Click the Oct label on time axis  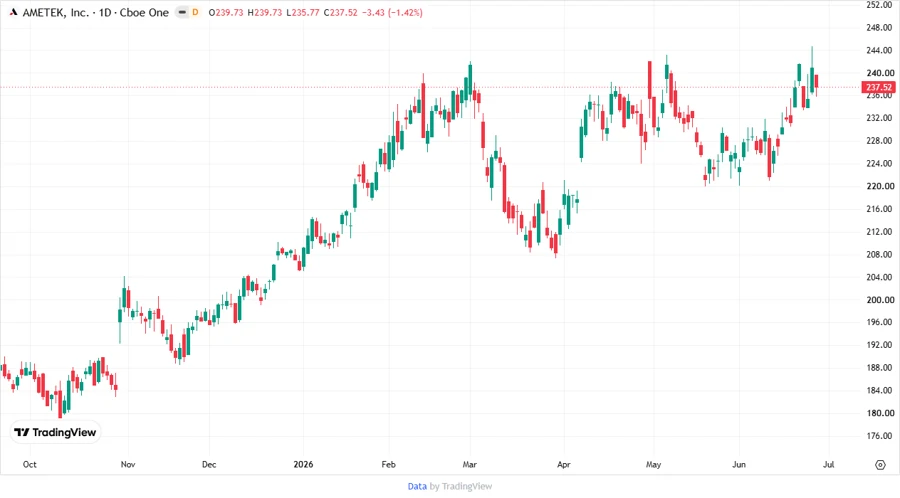pyautogui.click(x=29, y=464)
